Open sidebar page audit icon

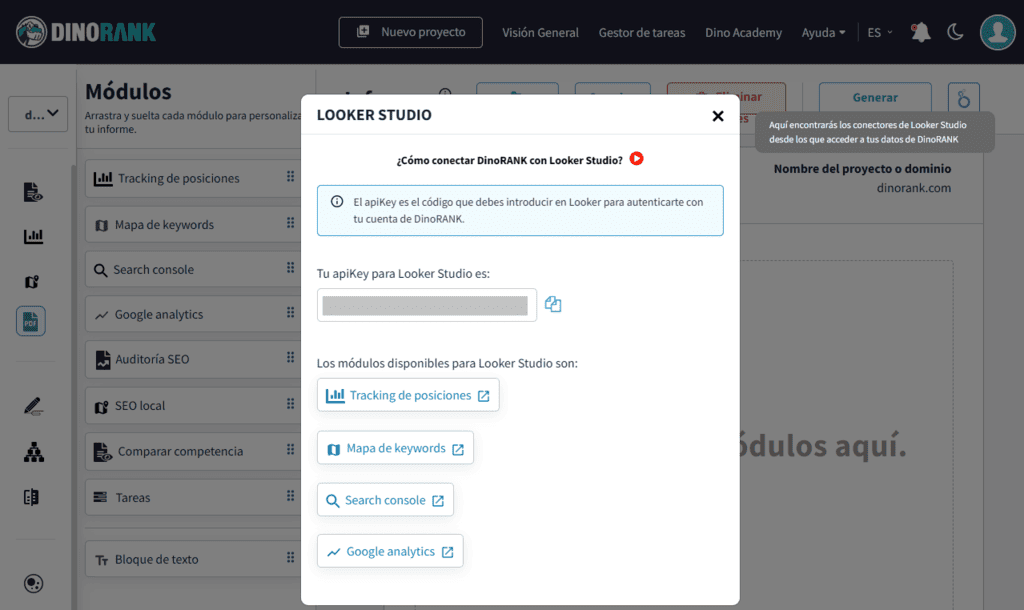click(33, 192)
